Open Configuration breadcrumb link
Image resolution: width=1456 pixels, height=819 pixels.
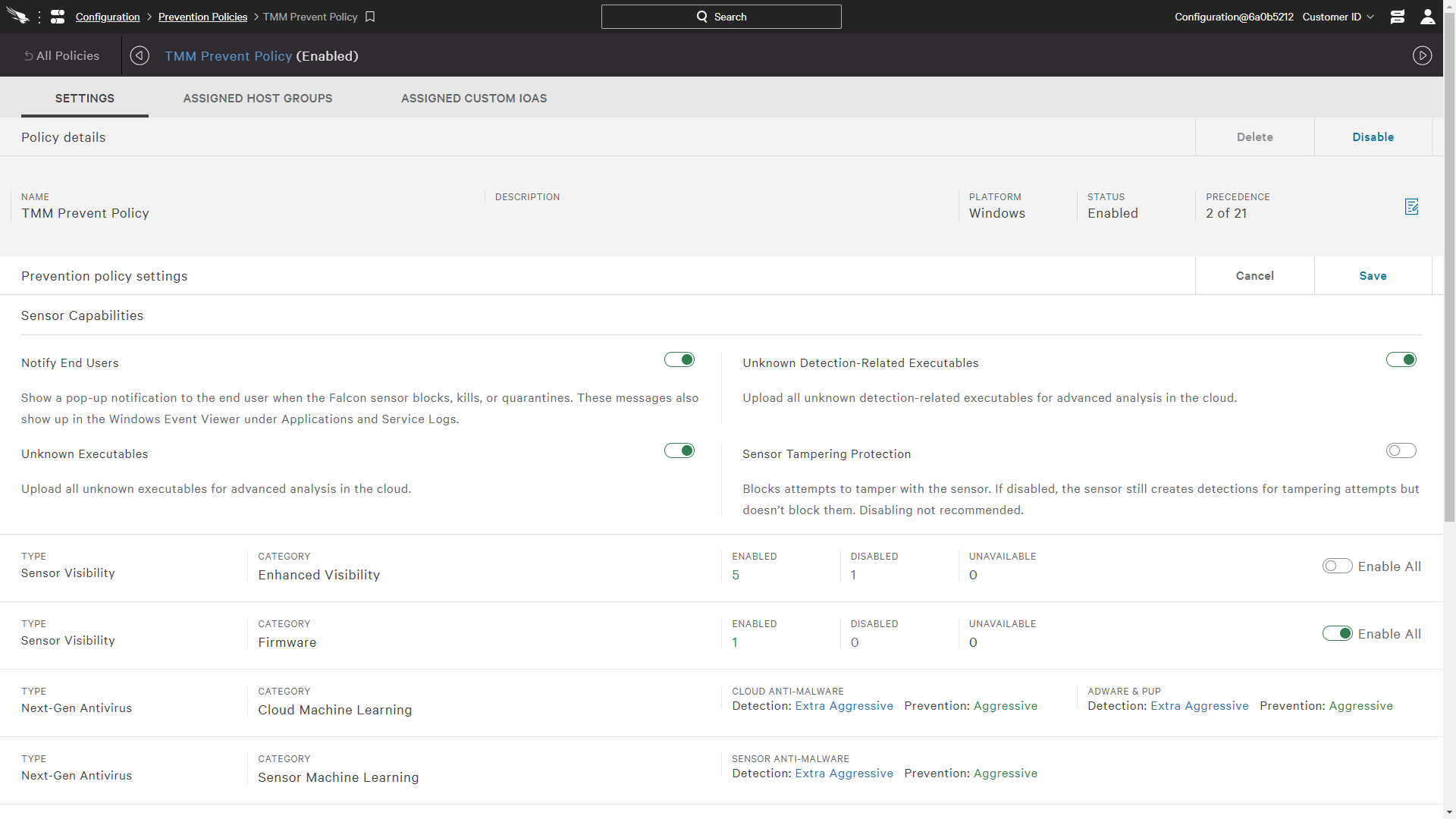108,17
